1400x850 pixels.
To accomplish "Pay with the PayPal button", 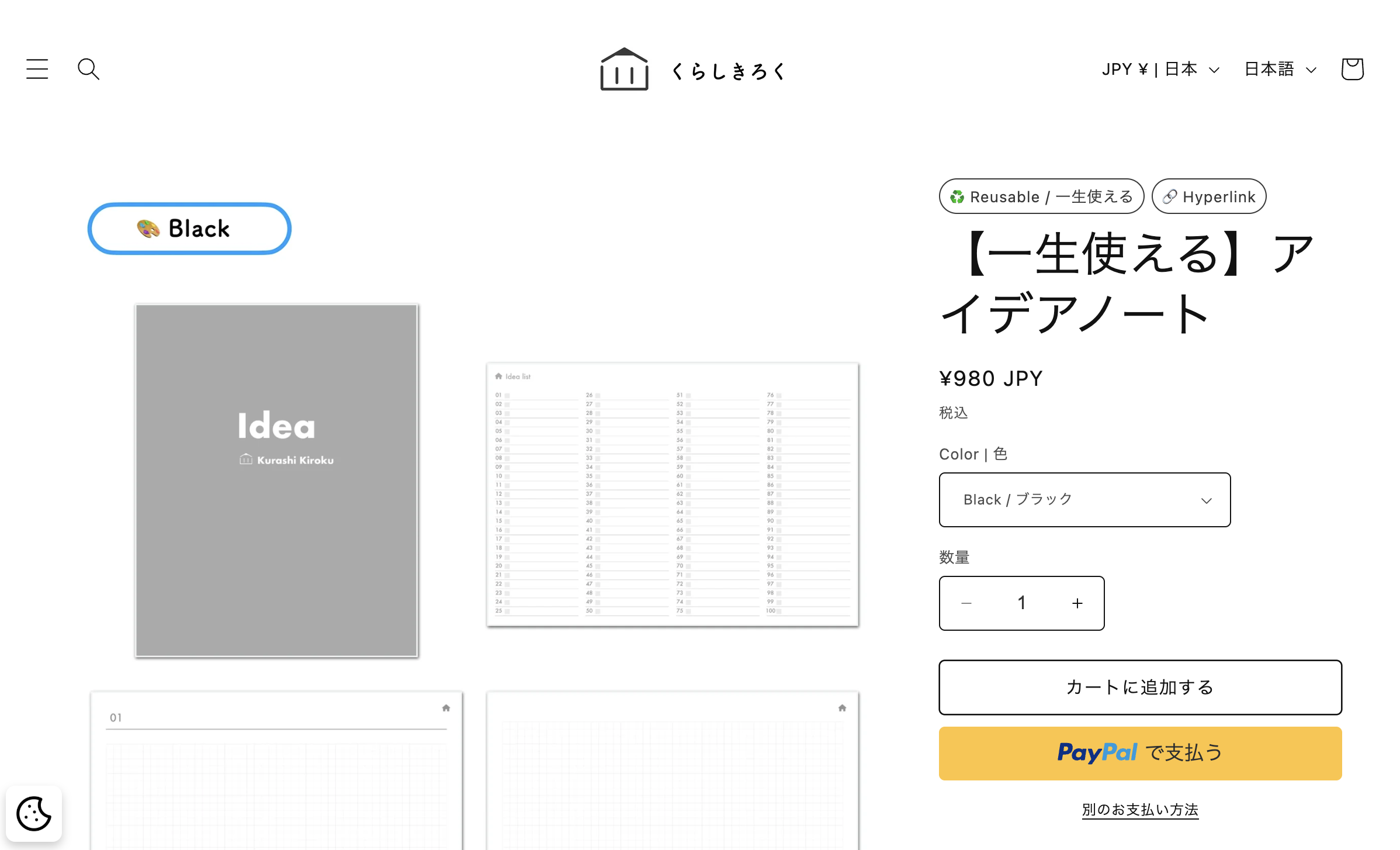I will coord(1140,753).
